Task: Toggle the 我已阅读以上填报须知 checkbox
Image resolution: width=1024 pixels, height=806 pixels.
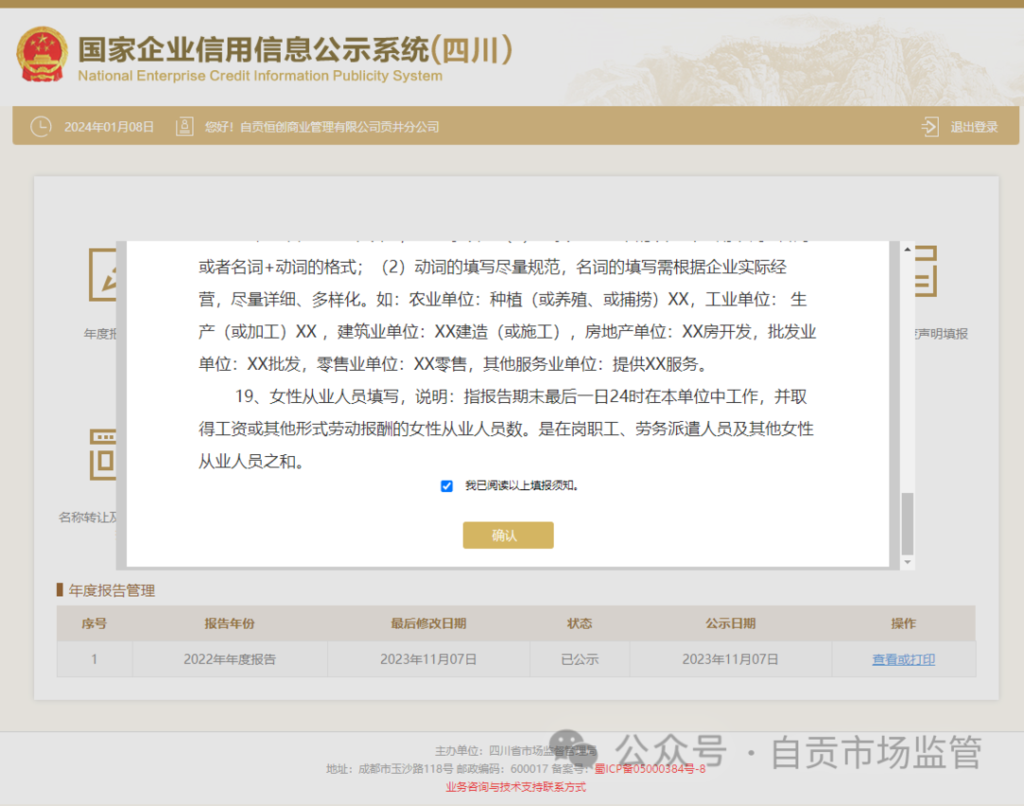Action: 447,486
